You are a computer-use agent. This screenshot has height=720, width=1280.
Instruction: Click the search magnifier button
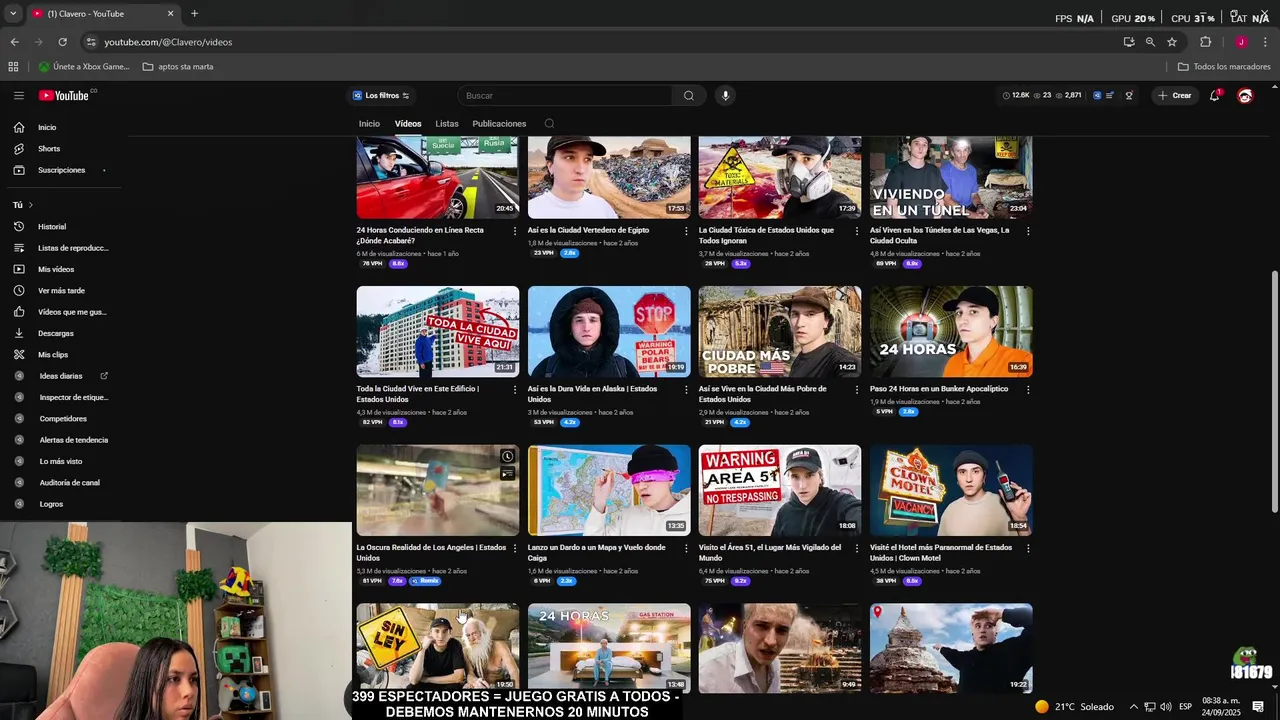click(688, 95)
